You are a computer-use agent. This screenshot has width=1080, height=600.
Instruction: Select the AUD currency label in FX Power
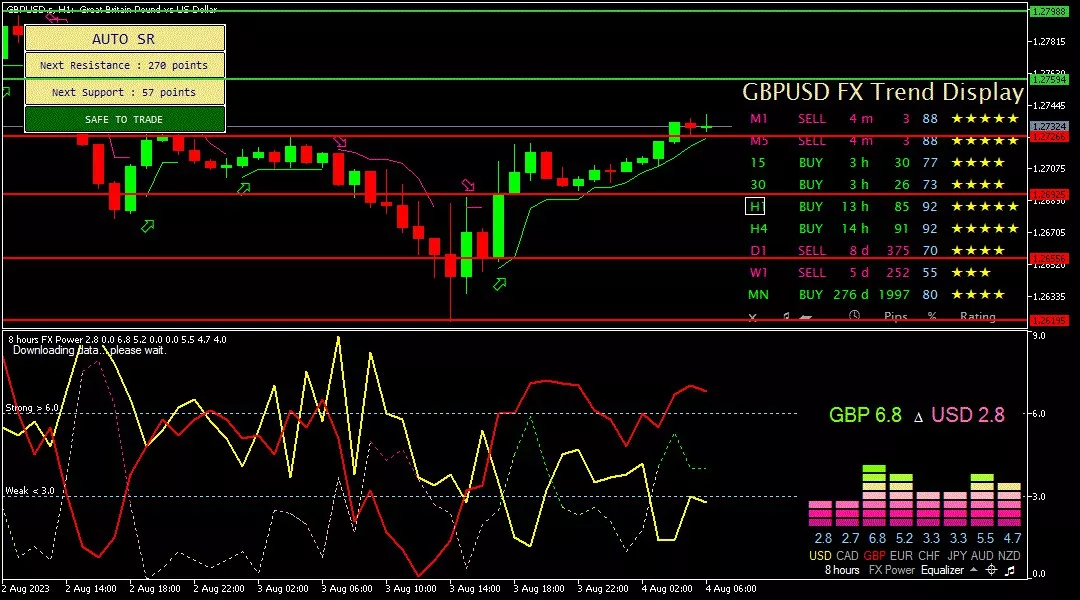[x=982, y=555]
